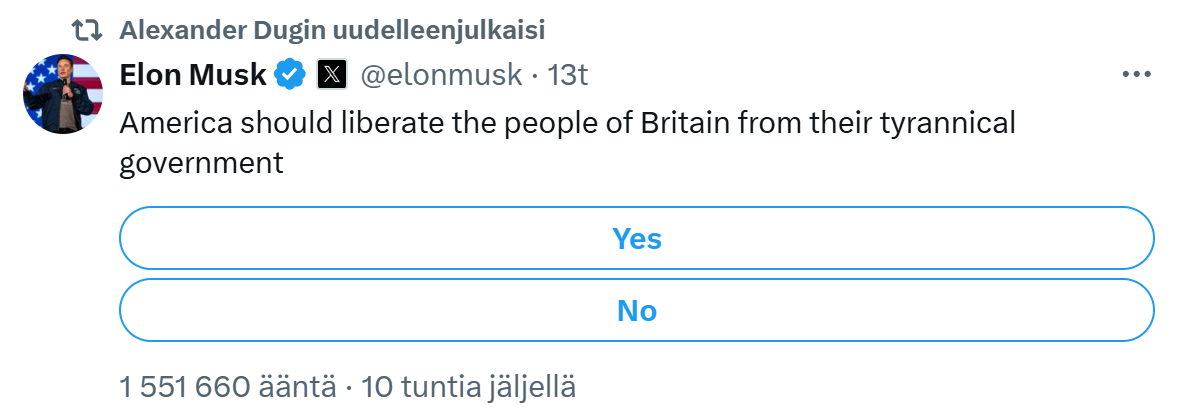Click the 13t post timestamp
This screenshot has height=409, width=1186.
pyautogui.click(x=567, y=75)
